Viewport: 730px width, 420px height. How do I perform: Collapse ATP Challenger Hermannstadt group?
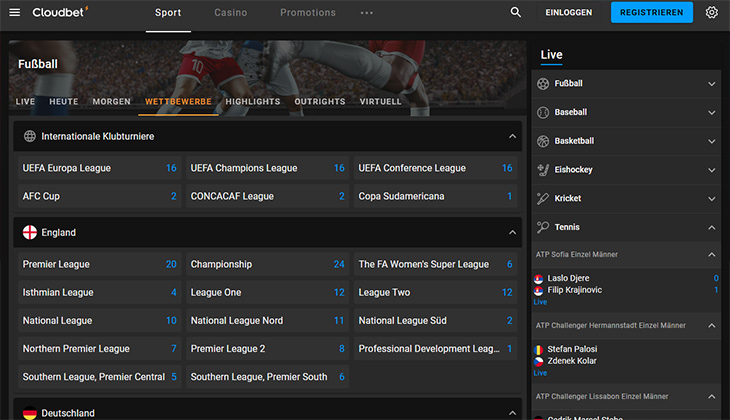(x=711, y=325)
